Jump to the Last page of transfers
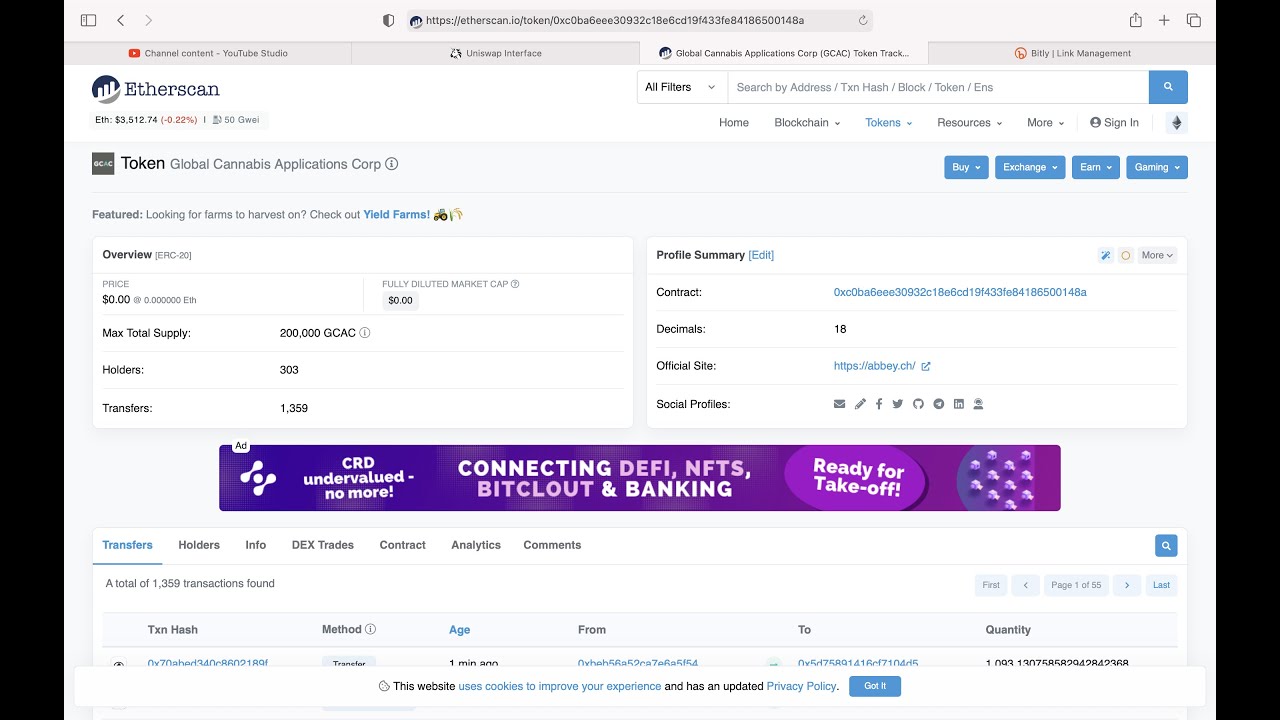Viewport: 1280px width, 720px height. coord(1161,585)
